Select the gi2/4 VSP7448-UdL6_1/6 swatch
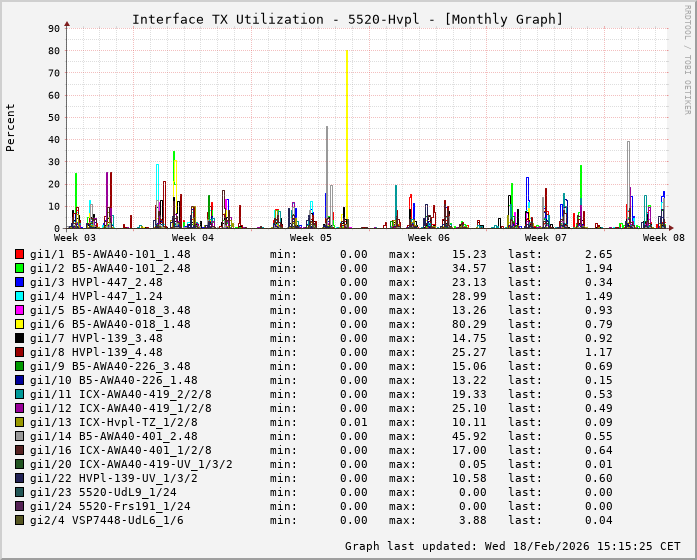The image size is (697, 560). coord(20,520)
